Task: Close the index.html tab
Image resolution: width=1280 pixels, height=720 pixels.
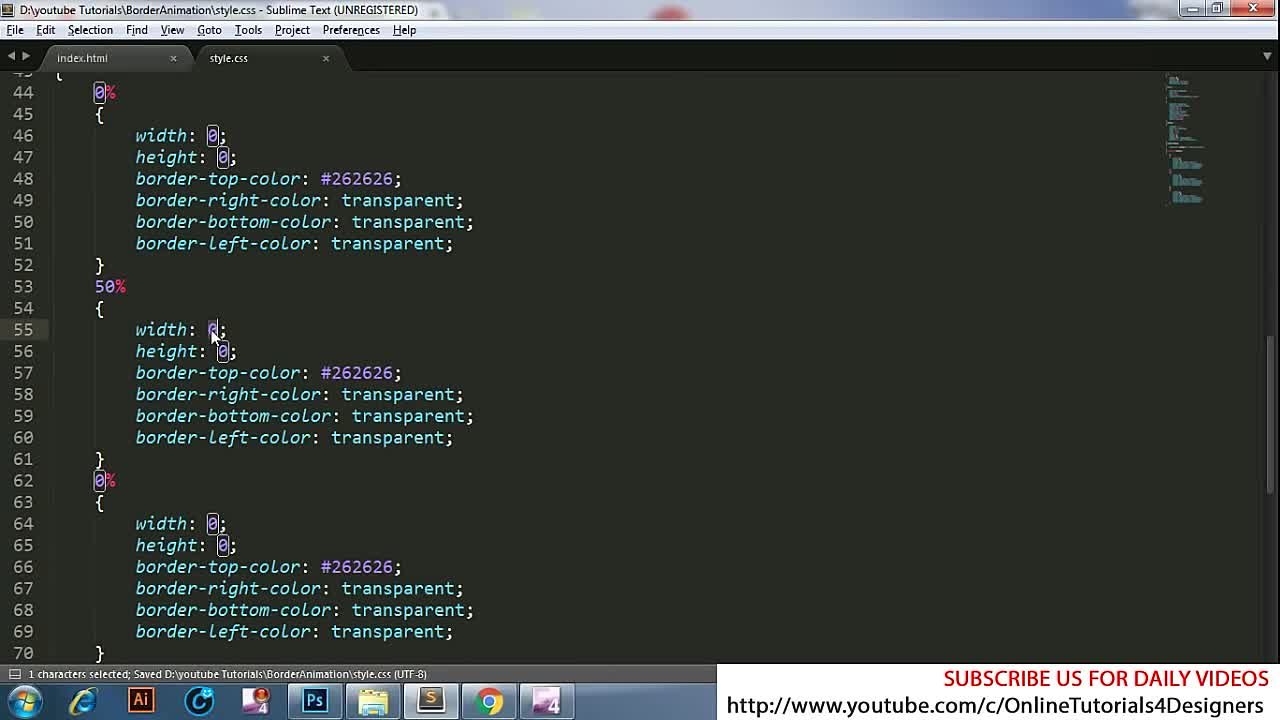Action: pyautogui.click(x=173, y=58)
